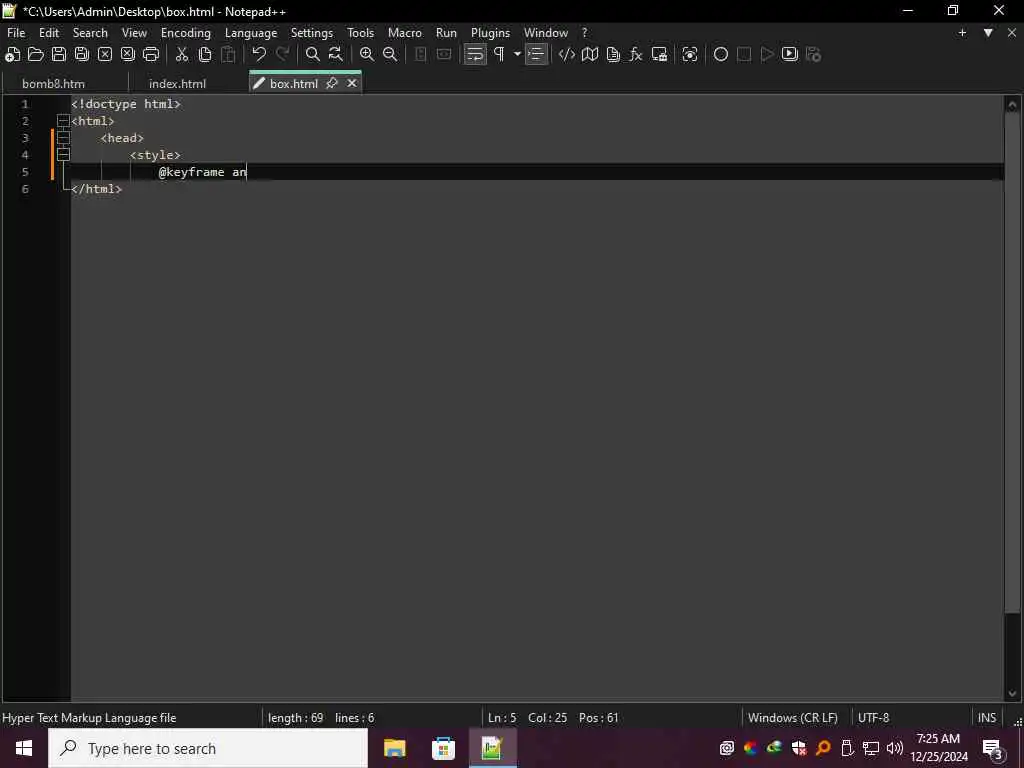Screen dimensions: 1024x768
Task: Open the Macro menu
Action: tap(405, 33)
